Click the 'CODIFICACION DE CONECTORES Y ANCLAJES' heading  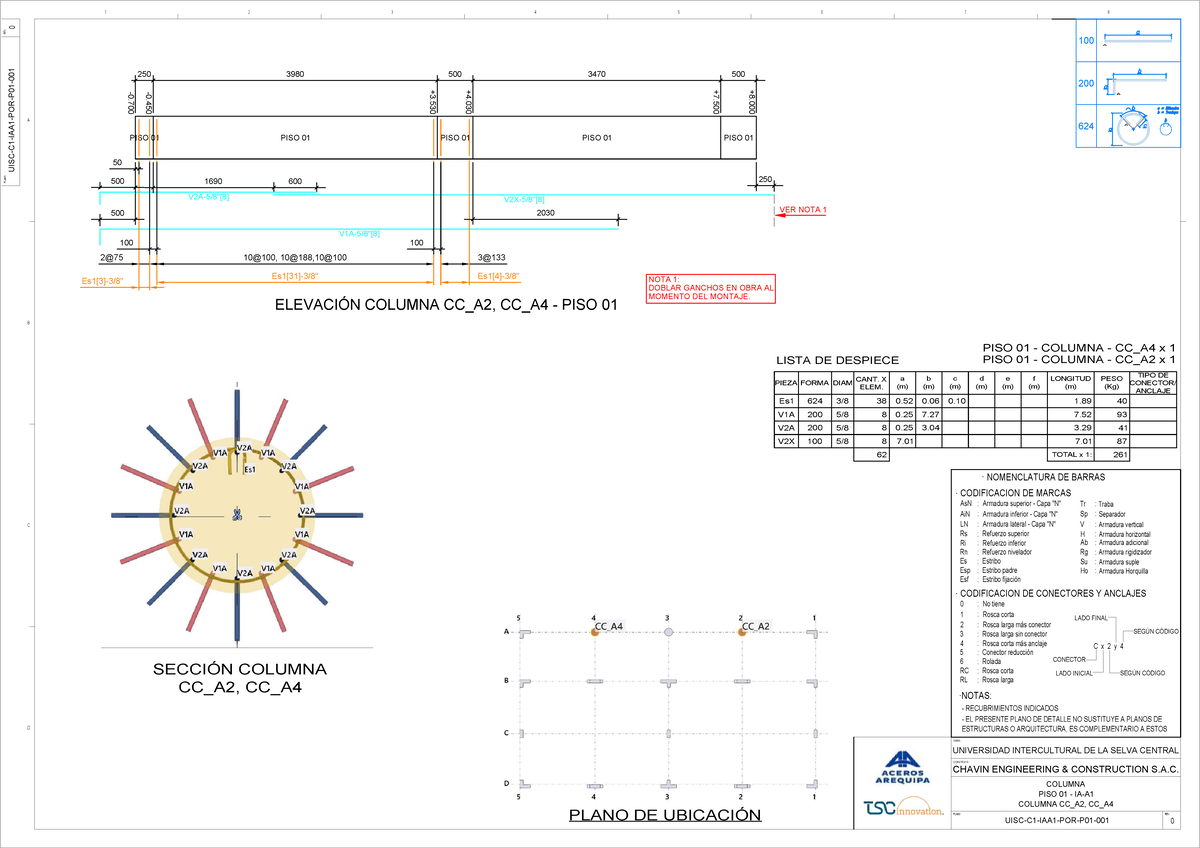[x=1052, y=593]
